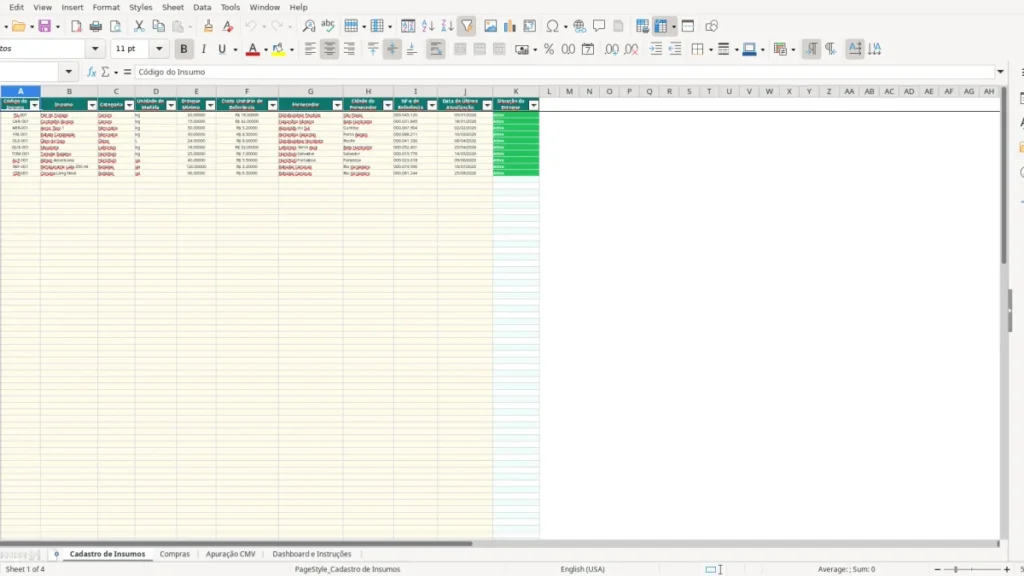Expand the Name Box dropdown arrow
The height and width of the screenshot is (576, 1024).
click(x=69, y=72)
